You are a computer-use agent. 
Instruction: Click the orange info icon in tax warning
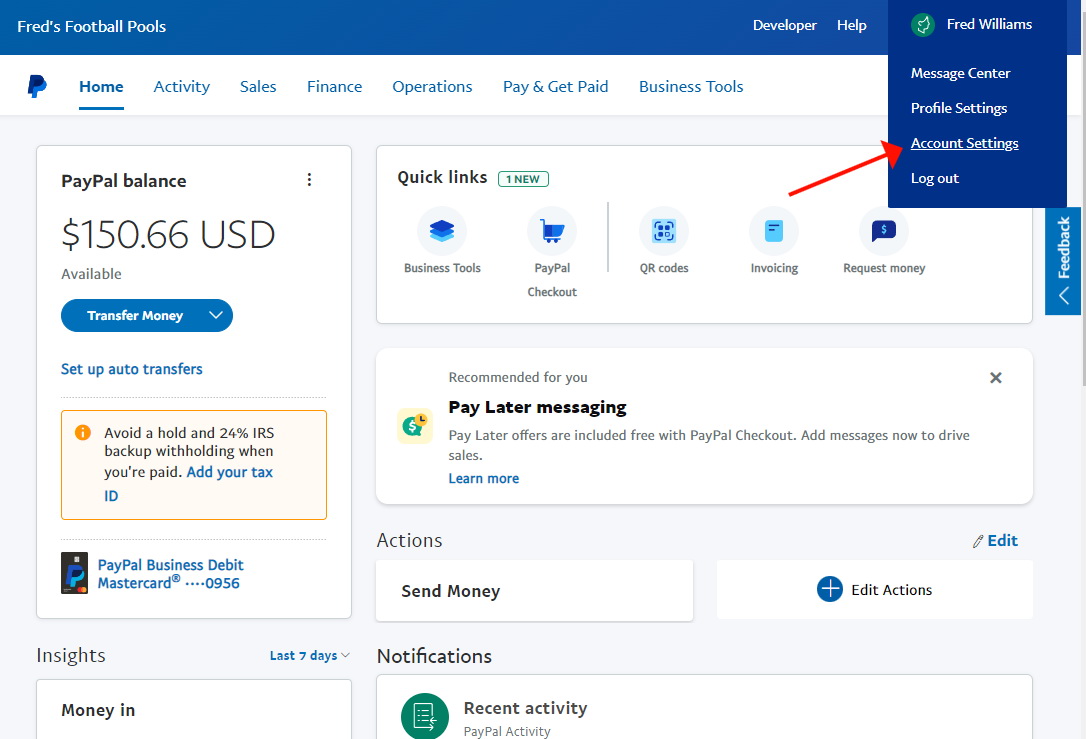click(82, 433)
